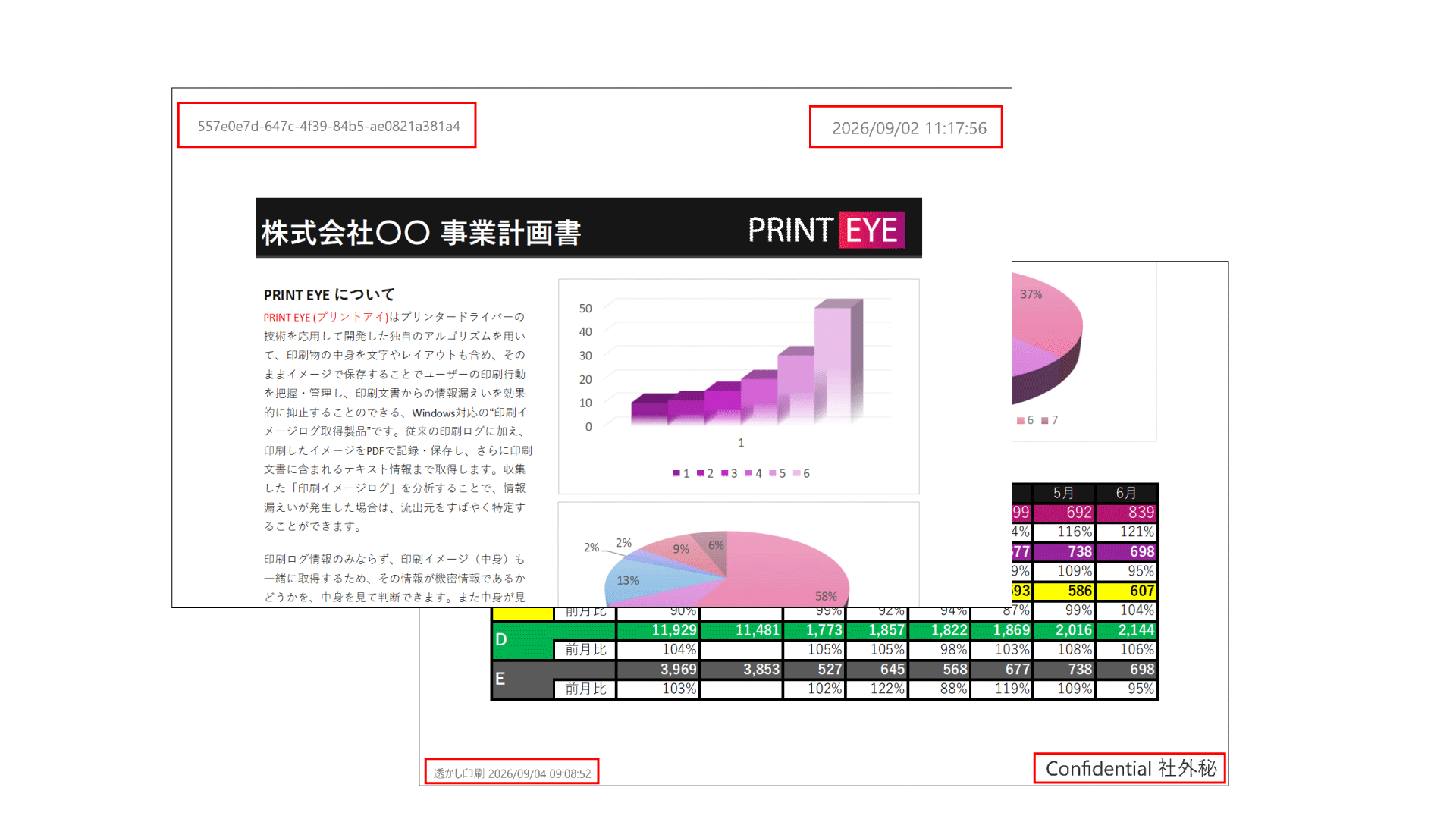Select legend entry 5 of the bar chart
The height and width of the screenshot is (819, 1456).
point(778,473)
